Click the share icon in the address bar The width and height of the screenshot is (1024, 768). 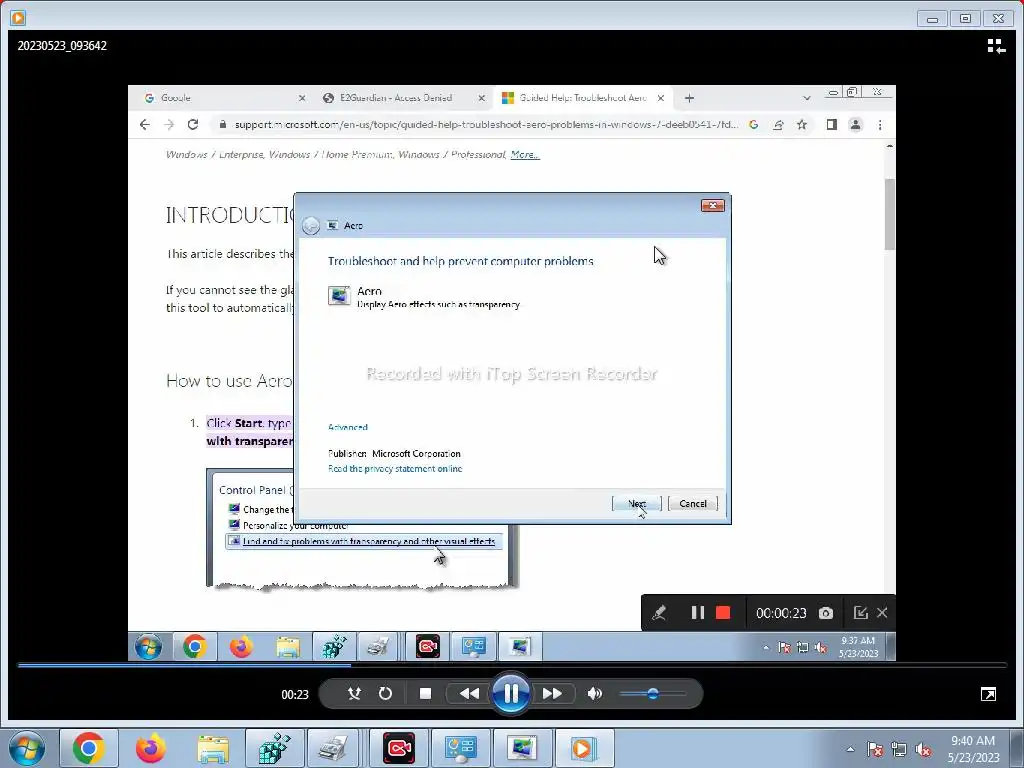[x=778, y=125]
